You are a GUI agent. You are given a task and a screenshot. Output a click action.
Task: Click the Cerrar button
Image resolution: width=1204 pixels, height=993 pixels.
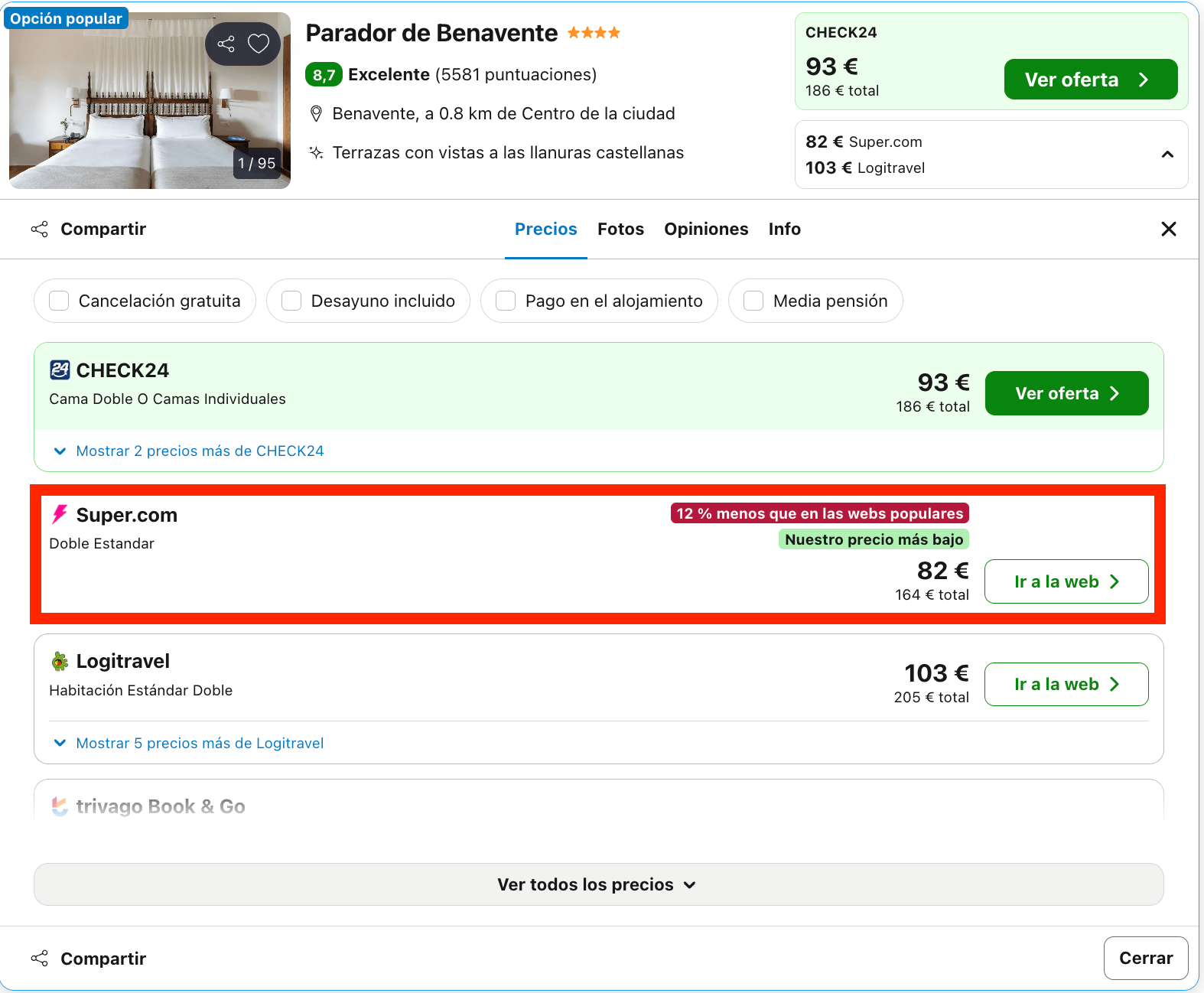[1145, 958]
